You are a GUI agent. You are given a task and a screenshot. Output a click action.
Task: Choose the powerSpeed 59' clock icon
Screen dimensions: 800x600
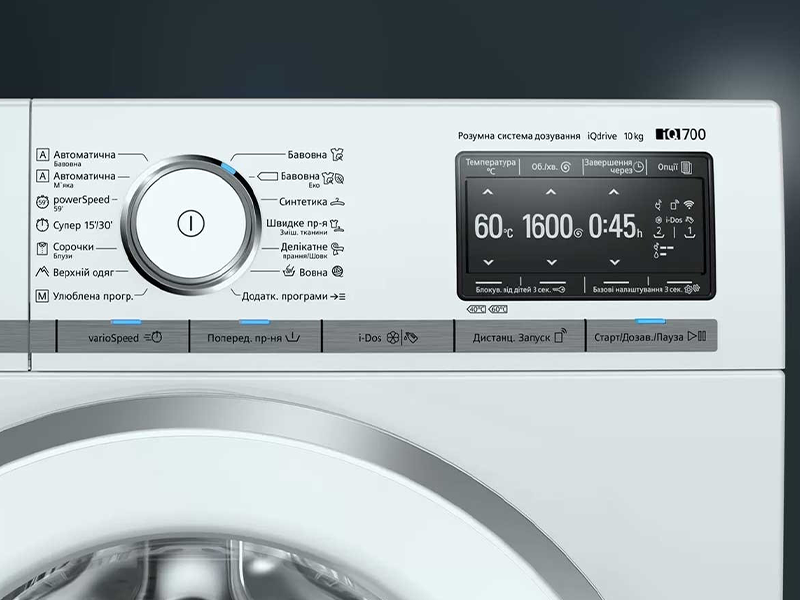tap(42, 202)
